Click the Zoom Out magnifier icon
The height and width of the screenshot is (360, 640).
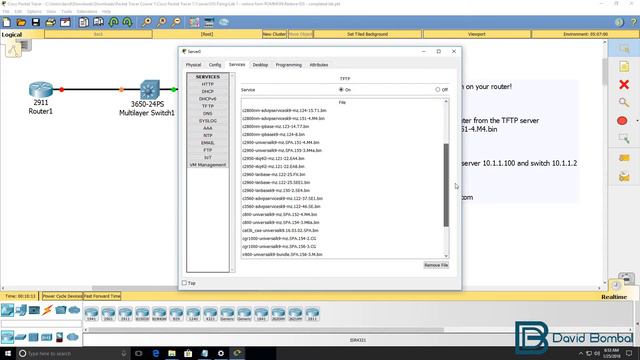click(x=176, y=22)
